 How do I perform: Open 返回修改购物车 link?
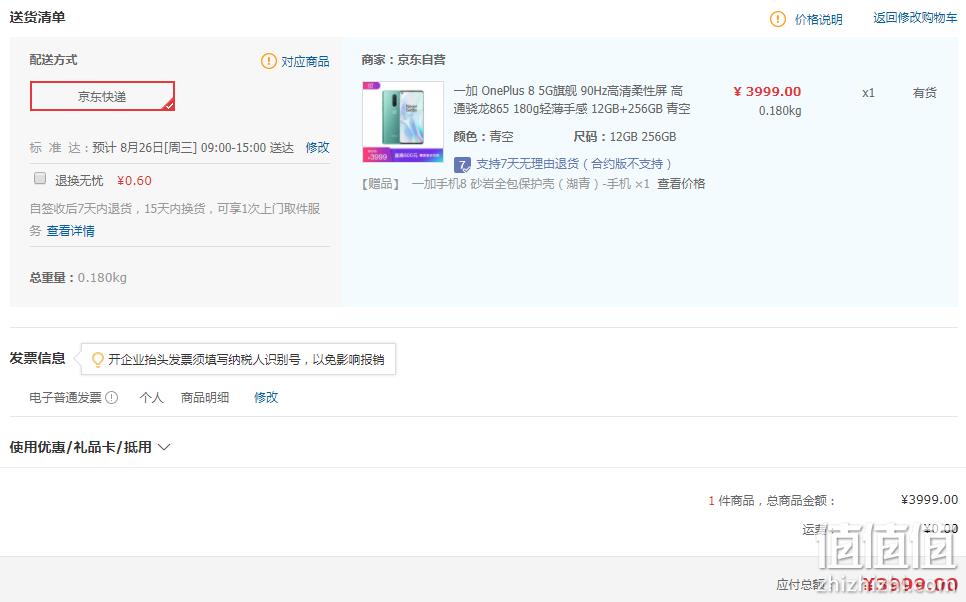[x=915, y=18]
